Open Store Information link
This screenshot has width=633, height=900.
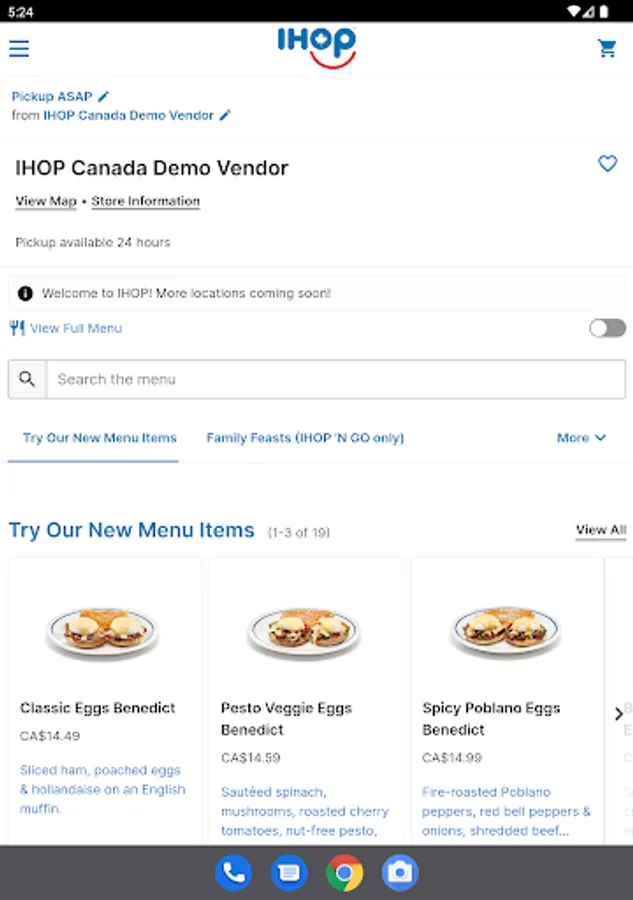point(146,201)
